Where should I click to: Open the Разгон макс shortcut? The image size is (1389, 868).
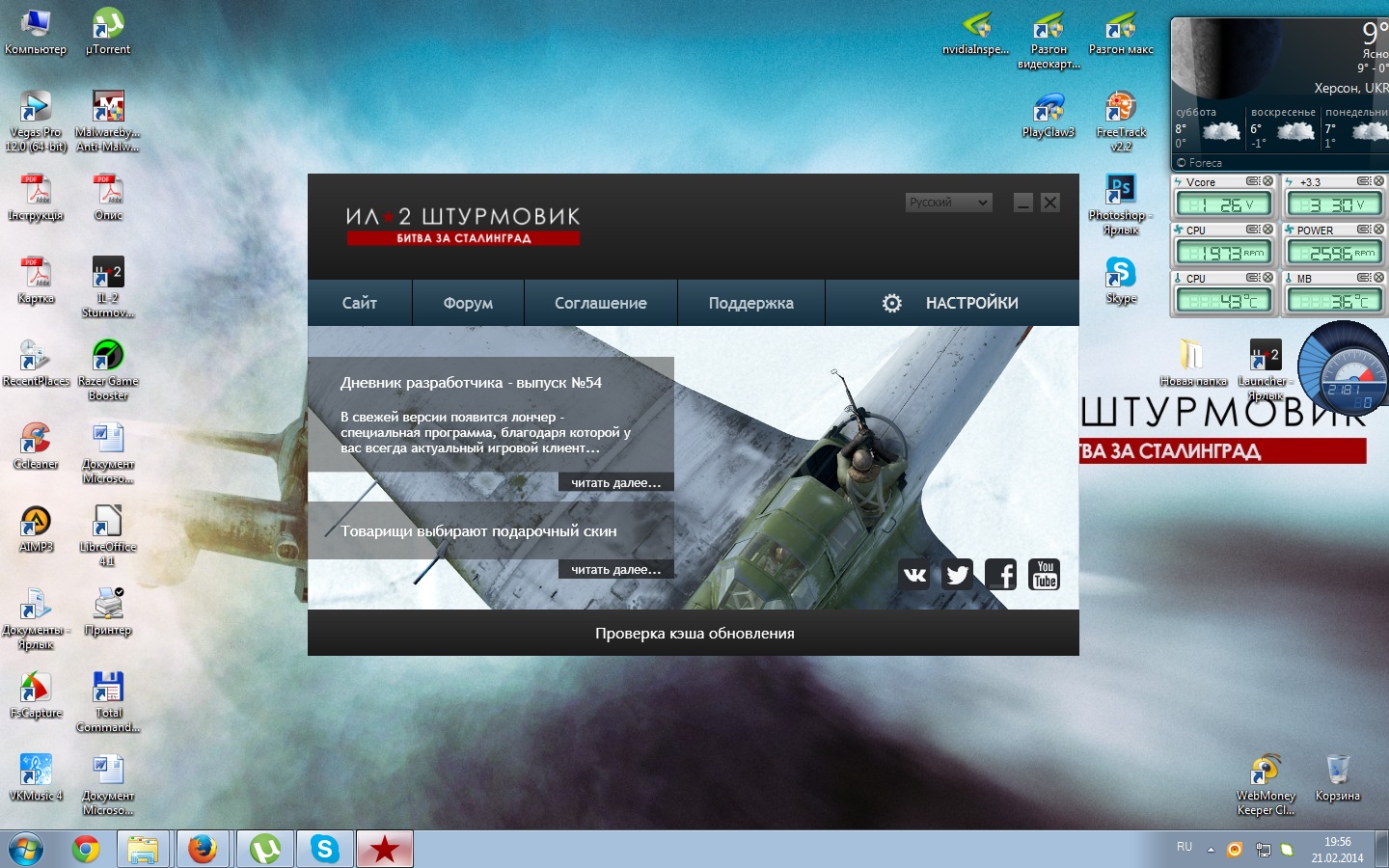[1121, 32]
